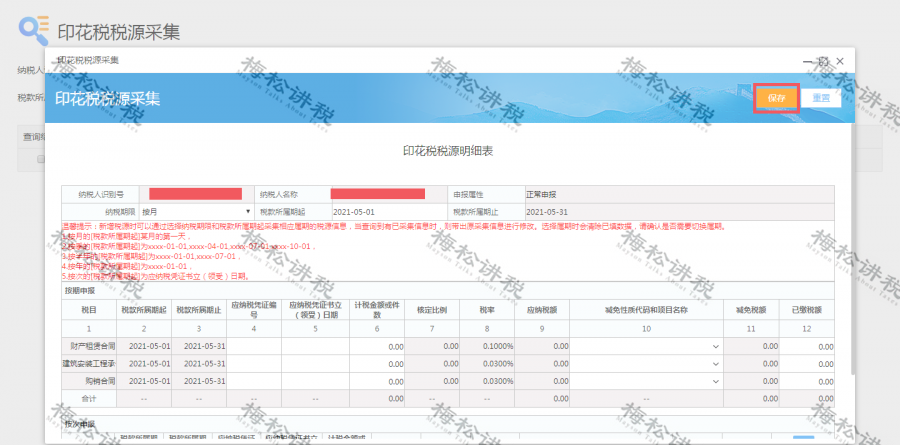Click 计税金额 cell in 建筑安装工程承 row
The height and width of the screenshot is (445, 900).
click(377, 363)
